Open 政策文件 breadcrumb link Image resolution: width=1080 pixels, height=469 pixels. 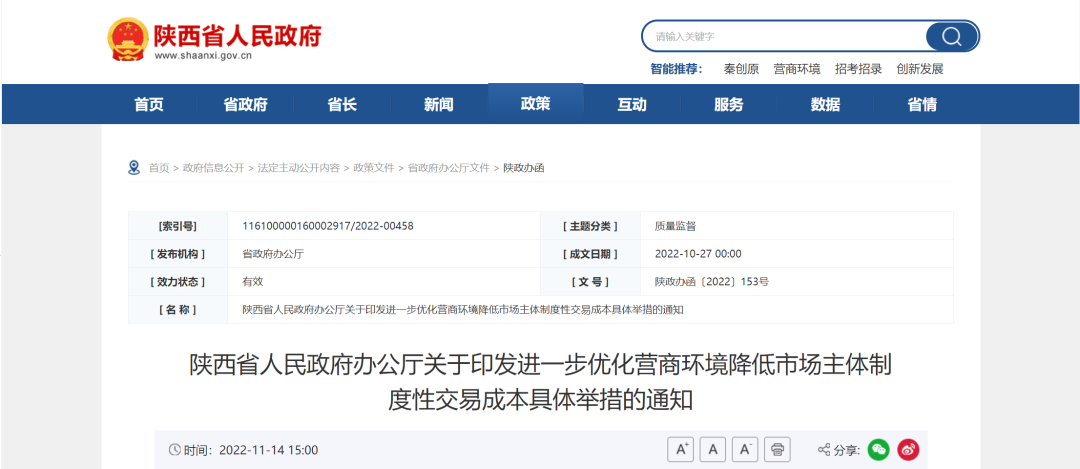374,168
